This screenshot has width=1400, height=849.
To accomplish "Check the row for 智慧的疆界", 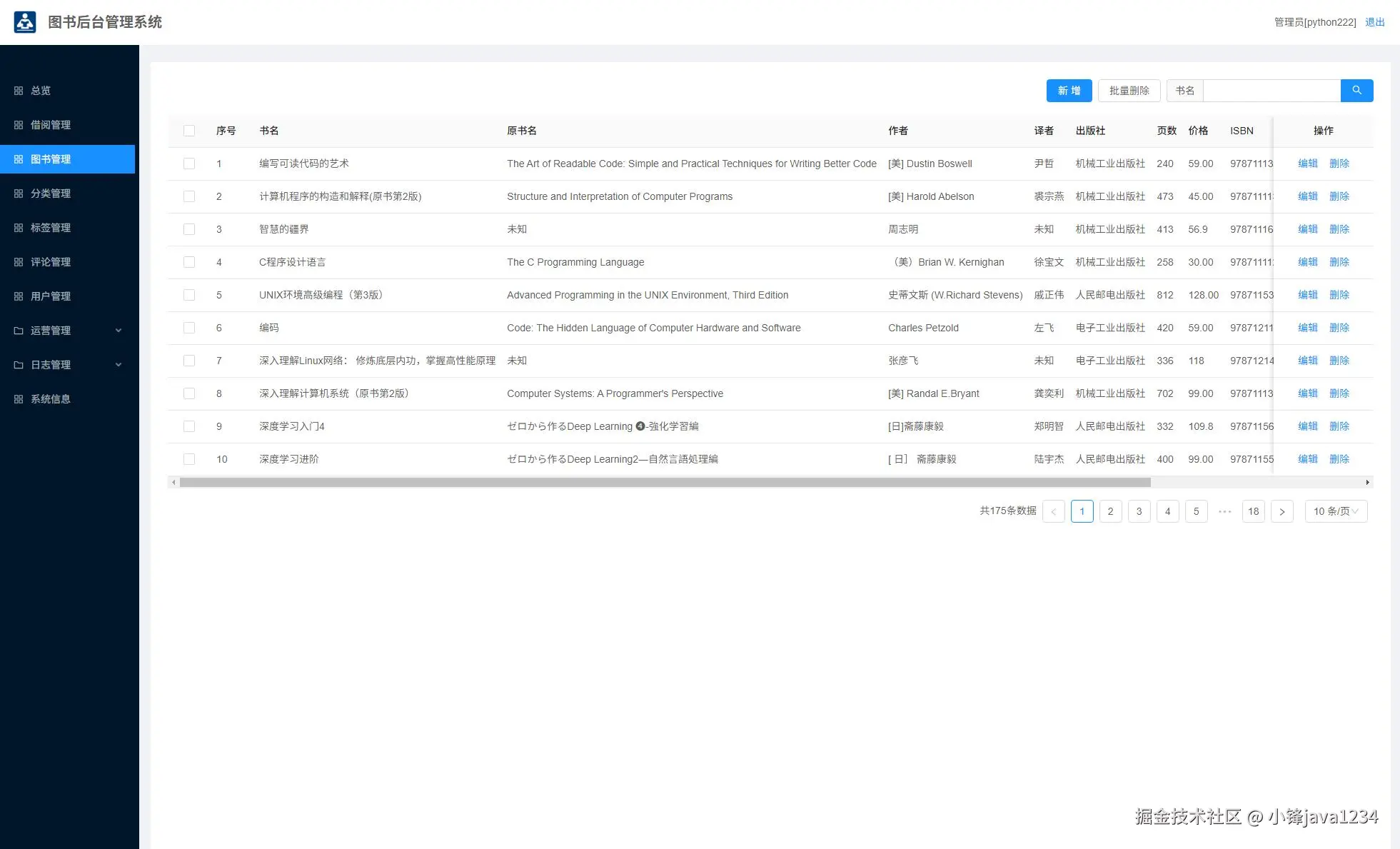I will click(189, 229).
